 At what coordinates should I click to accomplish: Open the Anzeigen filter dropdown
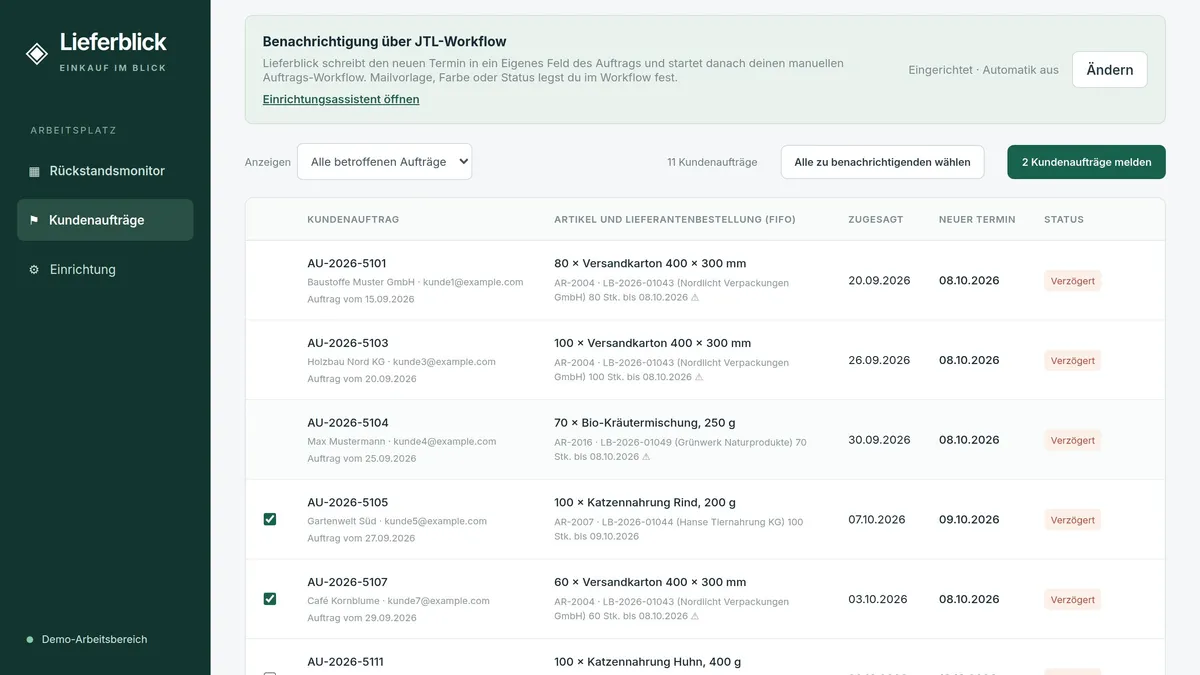pyautogui.click(x=384, y=162)
